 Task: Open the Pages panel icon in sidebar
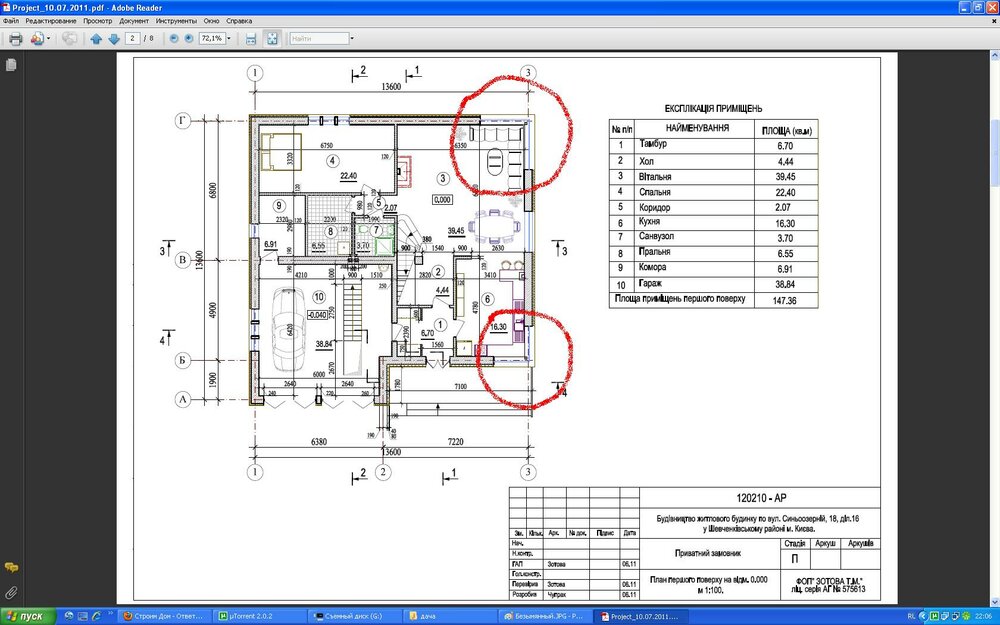point(11,65)
